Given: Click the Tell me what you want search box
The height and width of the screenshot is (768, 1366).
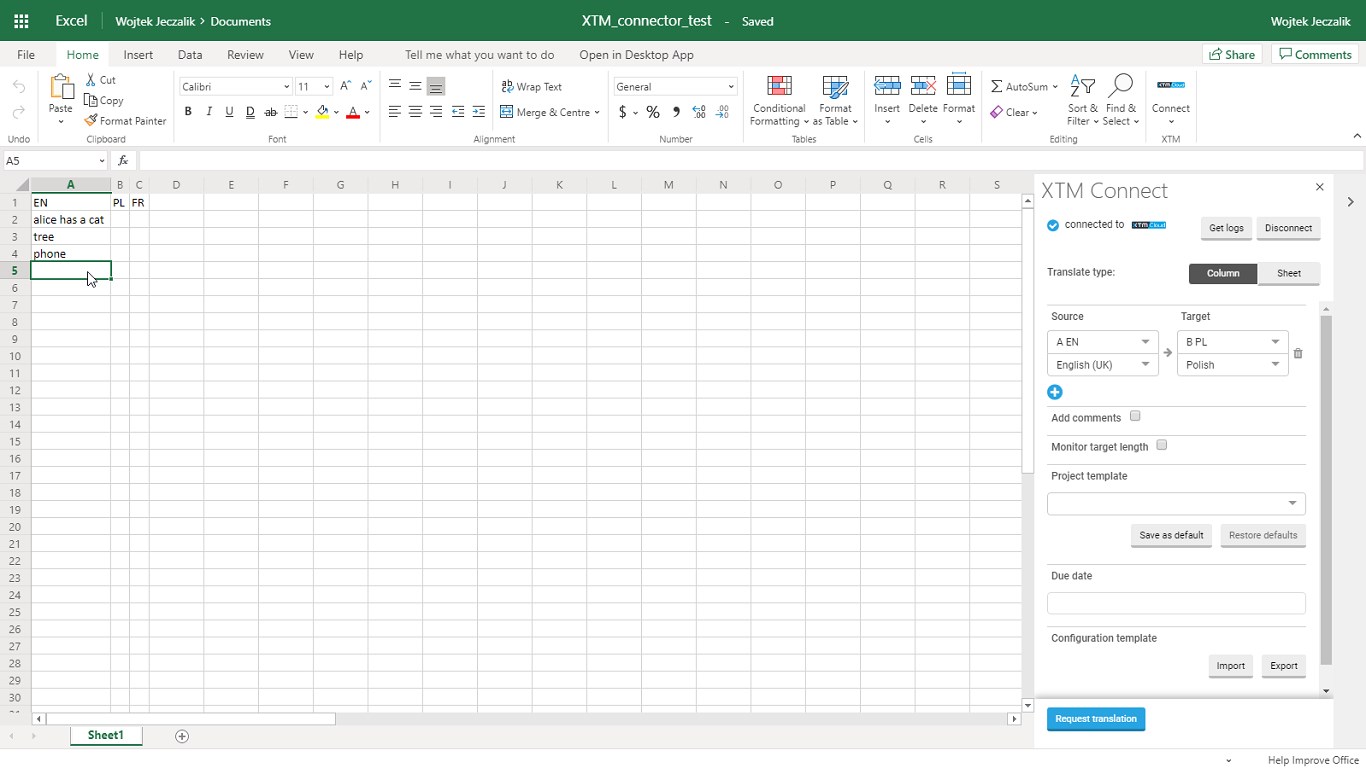Looking at the screenshot, I should (x=479, y=55).
